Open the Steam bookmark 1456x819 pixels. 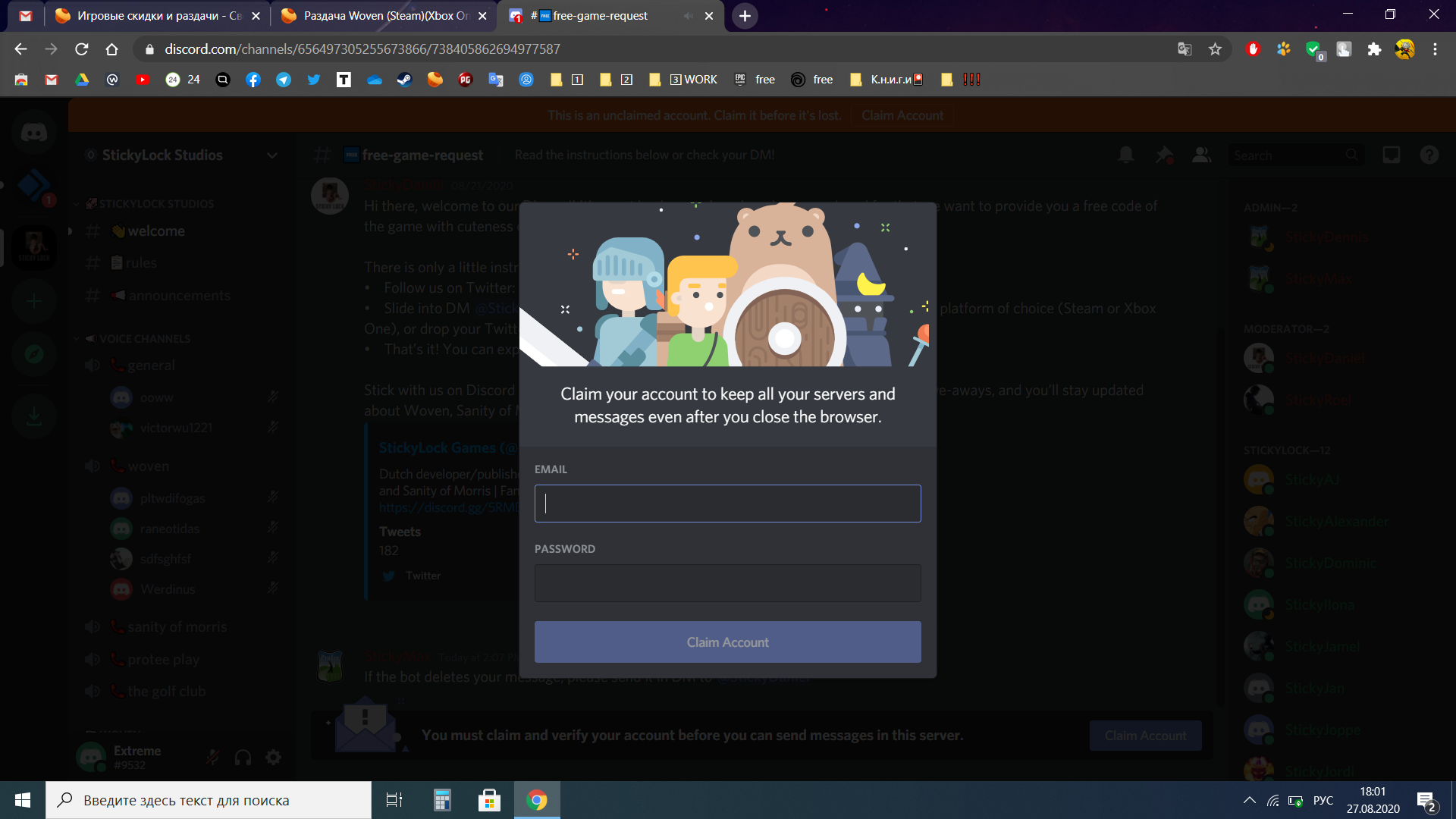click(x=405, y=80)
